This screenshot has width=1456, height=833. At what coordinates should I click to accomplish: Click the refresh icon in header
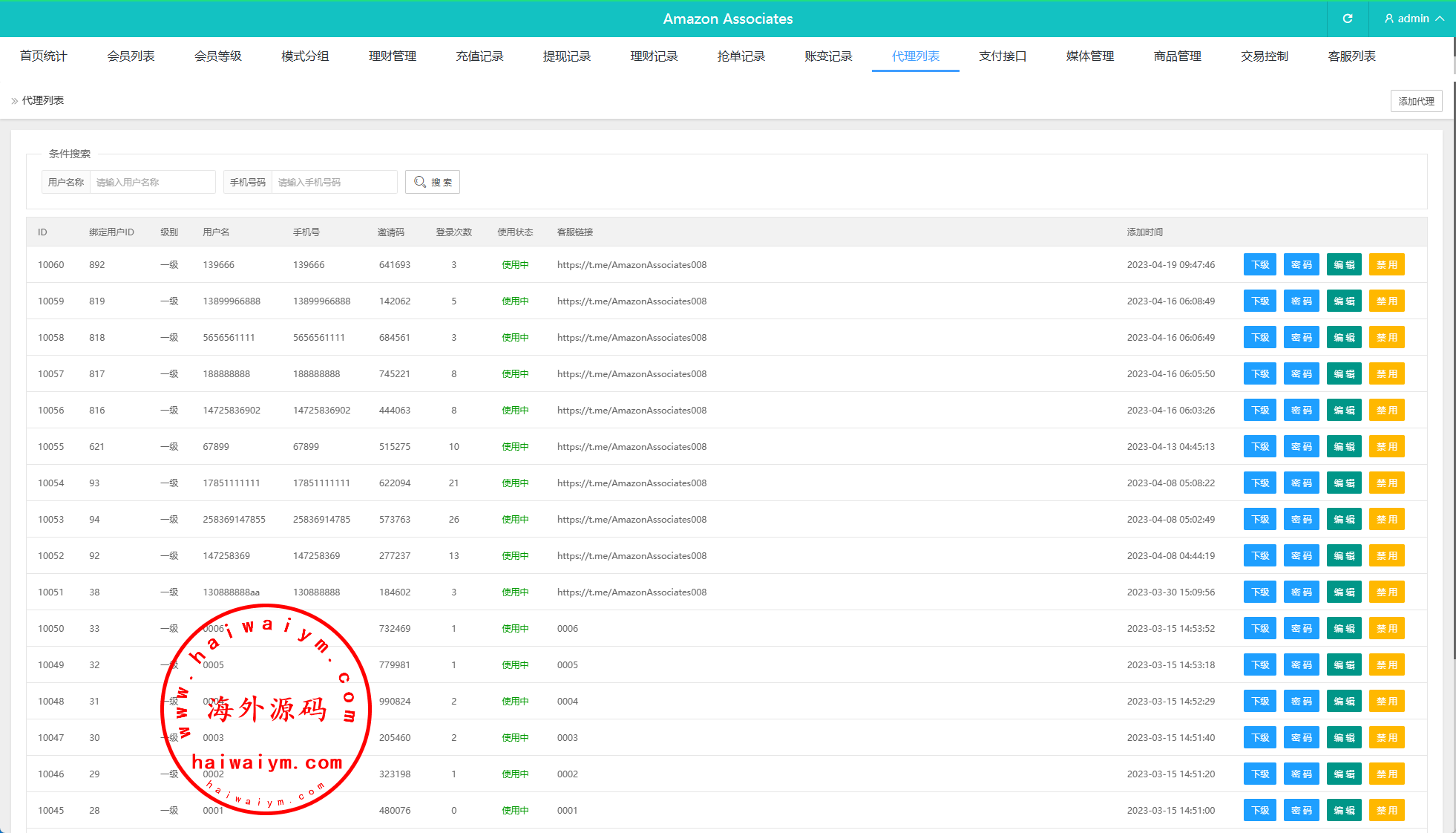(1348, 19)
